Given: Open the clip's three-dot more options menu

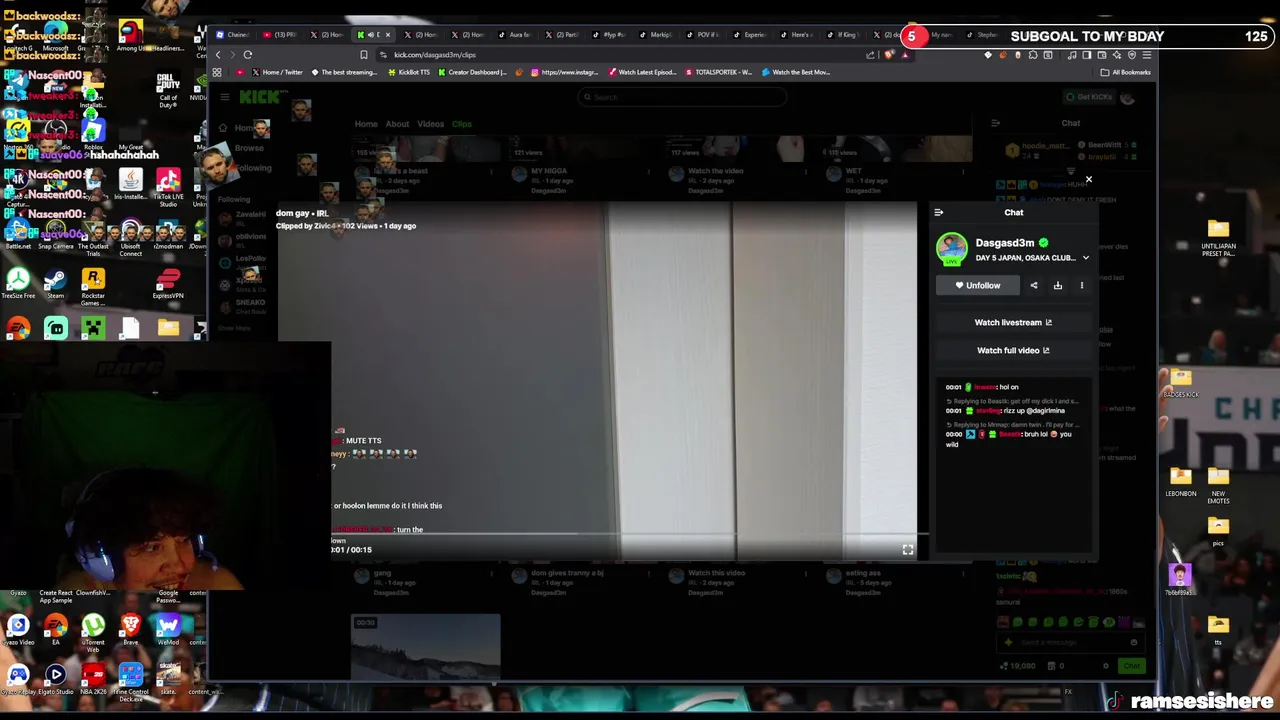Looking at the screenshot, I should 1081,286.
